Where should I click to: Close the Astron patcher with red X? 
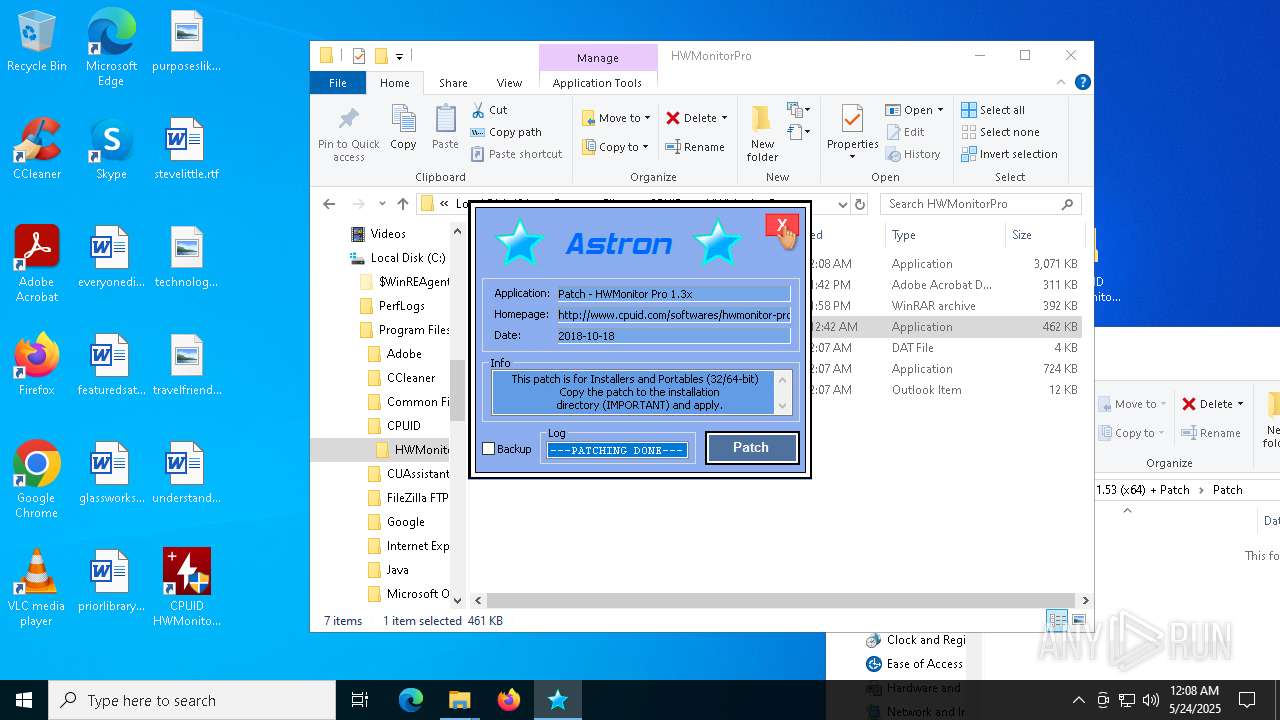pos(780,225)
